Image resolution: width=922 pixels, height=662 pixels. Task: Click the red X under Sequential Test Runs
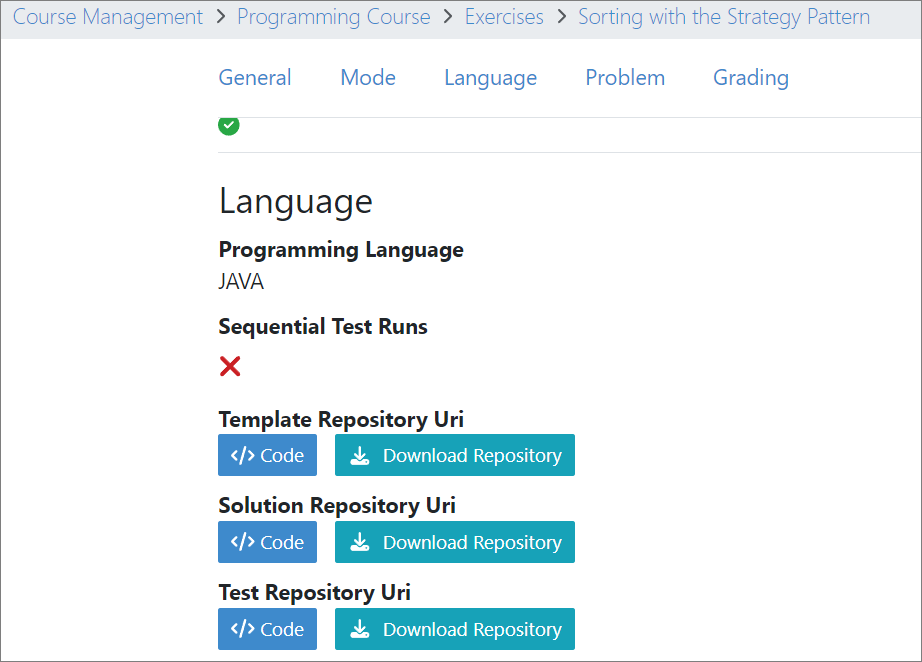click(x=230, y=366)
